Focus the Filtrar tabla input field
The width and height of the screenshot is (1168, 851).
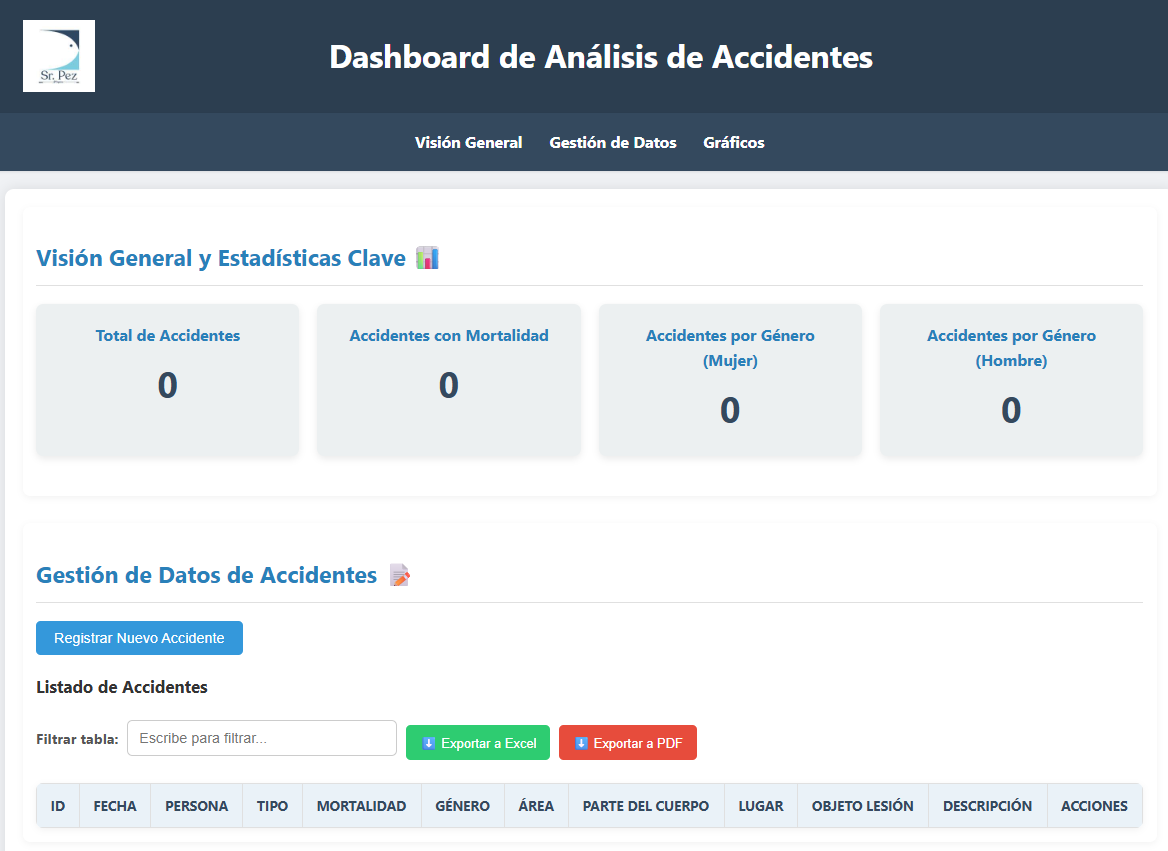[262, 738]
